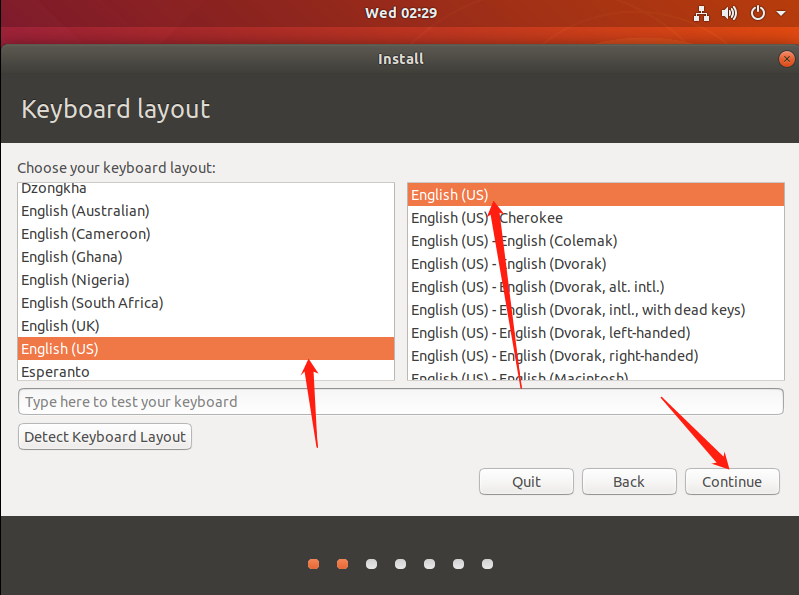Select English (Cameroon) layout
The image size is (799, 595).
click(x=206, y=234)
